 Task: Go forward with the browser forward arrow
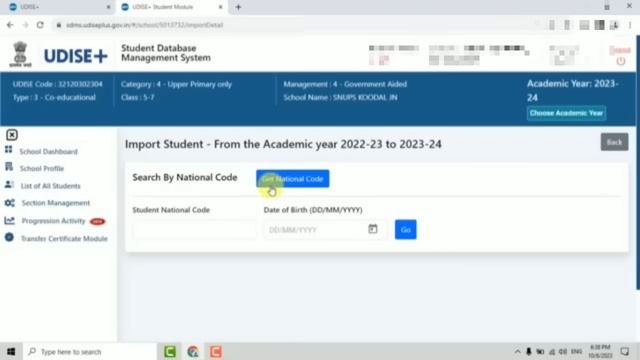pos(25,25)
